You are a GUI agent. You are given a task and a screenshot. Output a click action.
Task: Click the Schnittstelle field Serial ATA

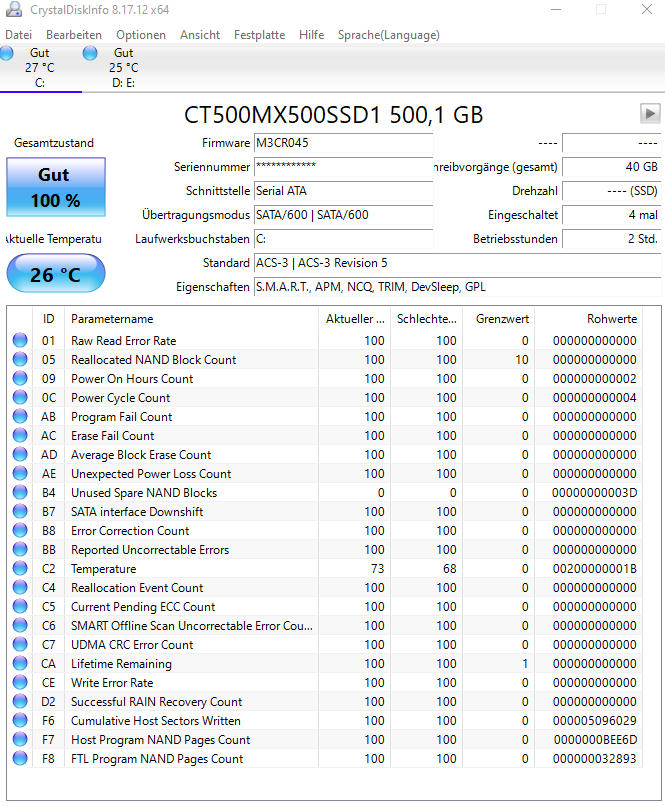click(344, 191)
